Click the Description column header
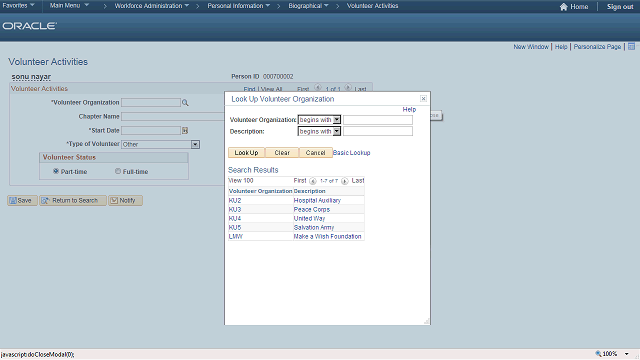This screenshot has width=640, height=360. (x=309, y=191)
